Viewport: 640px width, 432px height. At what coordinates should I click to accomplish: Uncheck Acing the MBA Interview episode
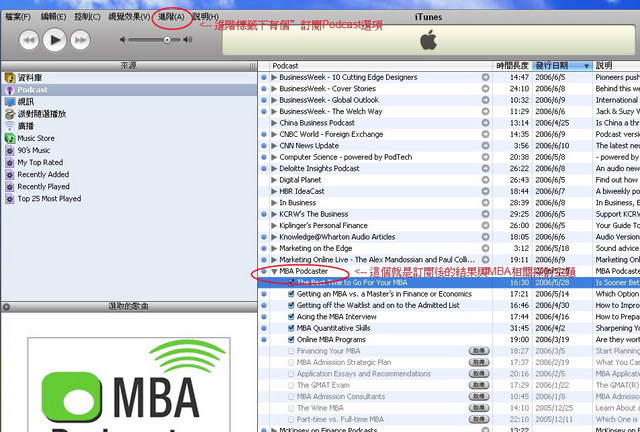[291, 317]
